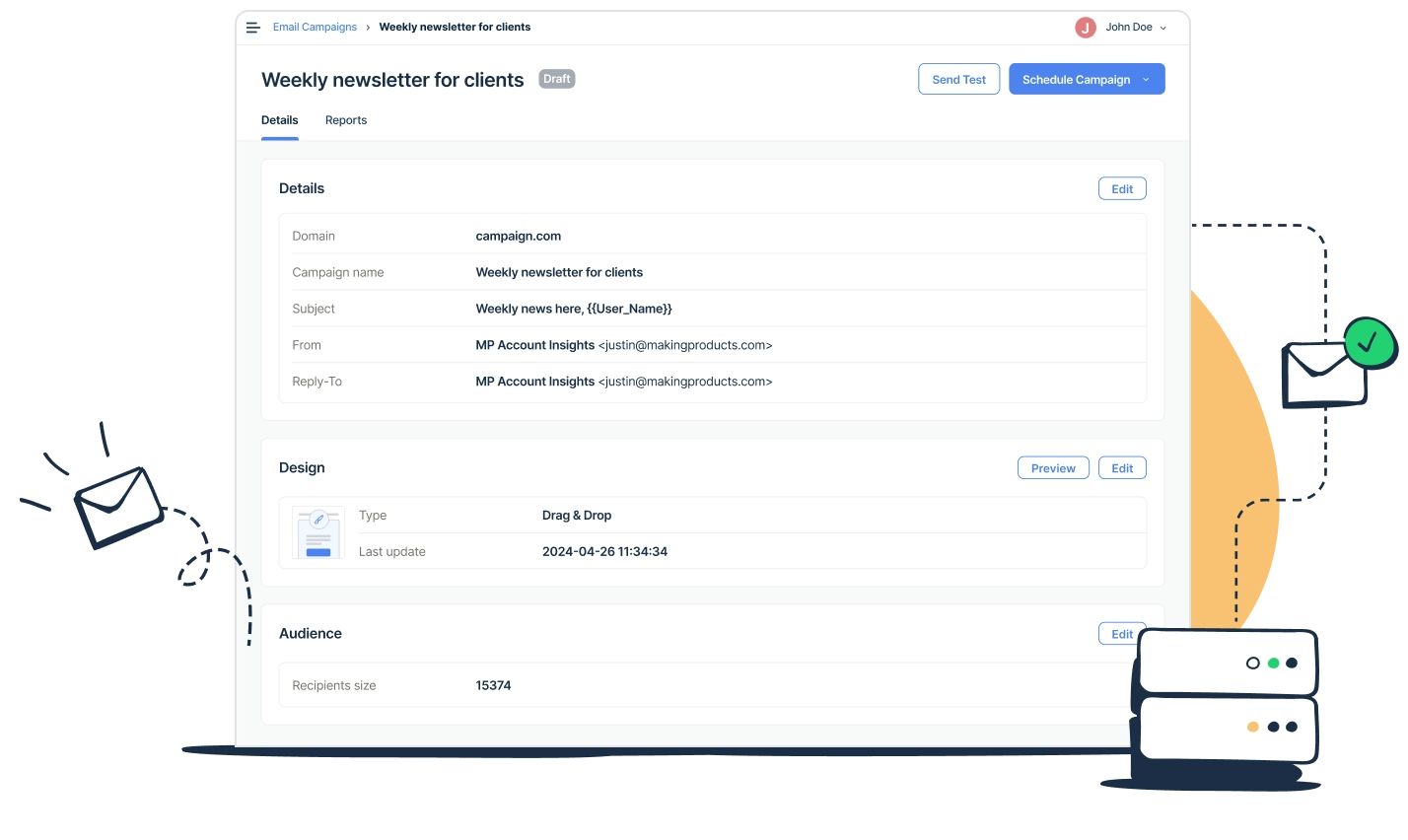Go to Email Campaigns breadcrumb link
The width and height of the screenshot is (1408, 840).
(x=315, y=28)
